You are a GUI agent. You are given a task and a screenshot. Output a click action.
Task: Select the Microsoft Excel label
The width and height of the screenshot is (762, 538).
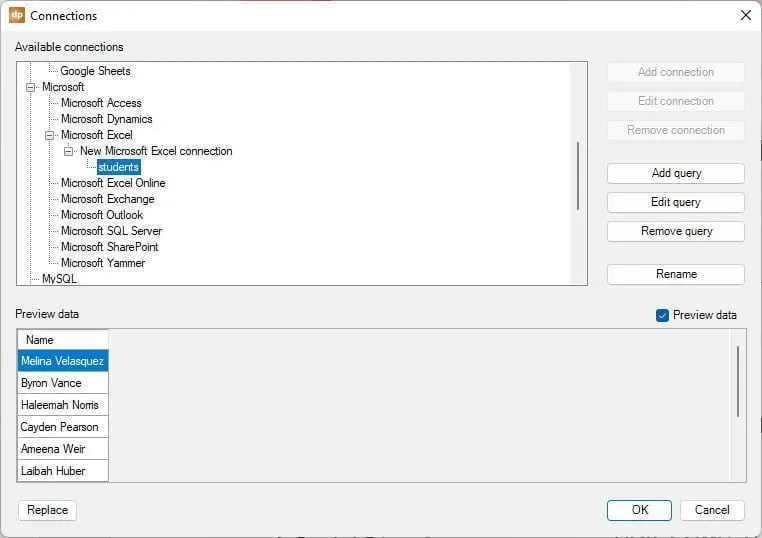click(x=97, y=135)
